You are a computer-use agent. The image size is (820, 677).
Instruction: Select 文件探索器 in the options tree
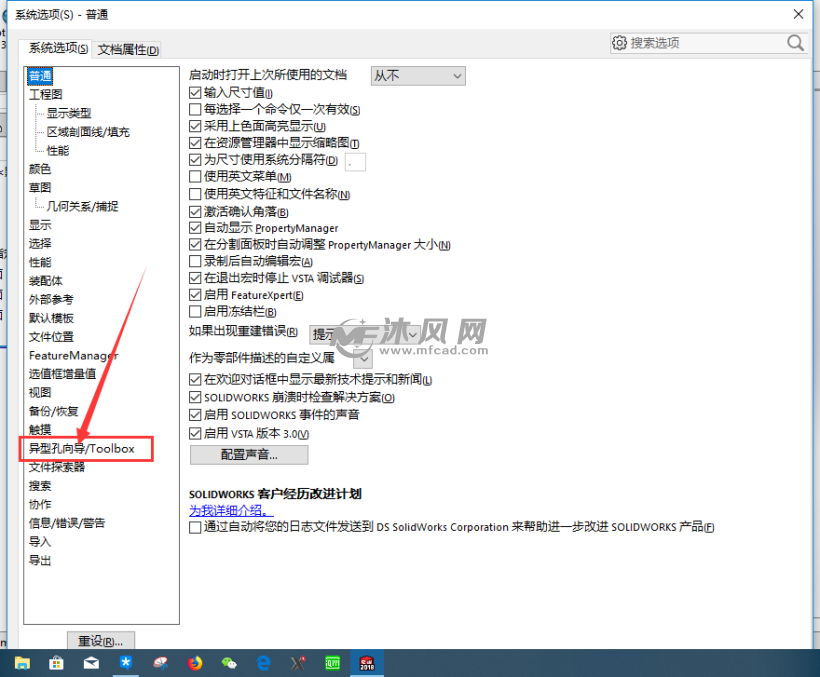[x=56, y=467]
